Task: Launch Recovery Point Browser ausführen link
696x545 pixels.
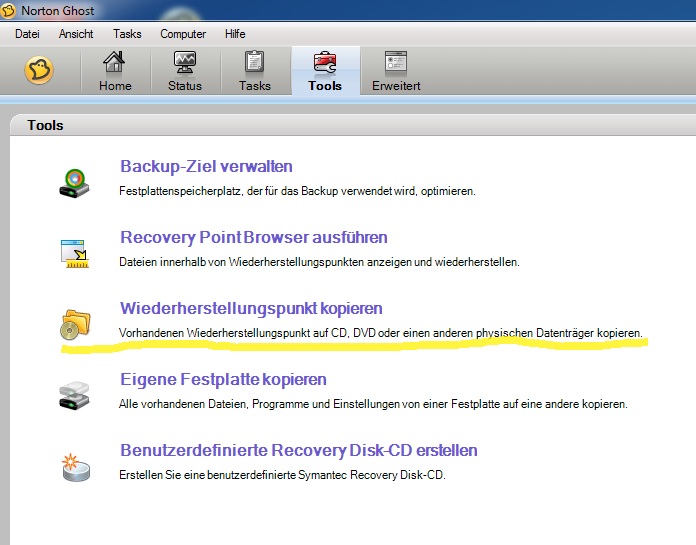Action: pos(253,237)
